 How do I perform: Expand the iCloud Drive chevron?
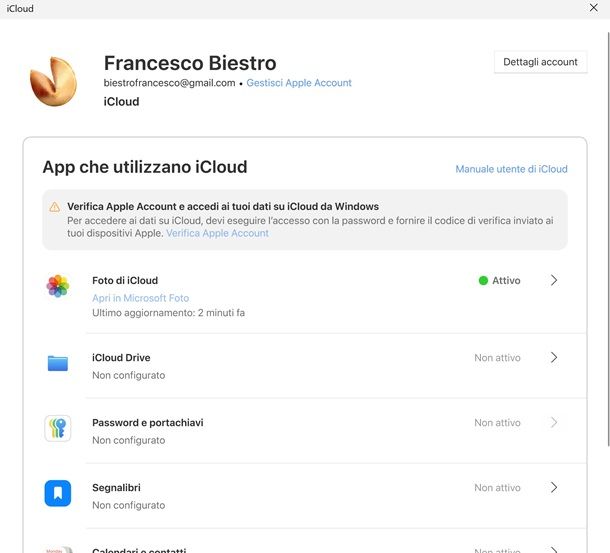[554, 357]
